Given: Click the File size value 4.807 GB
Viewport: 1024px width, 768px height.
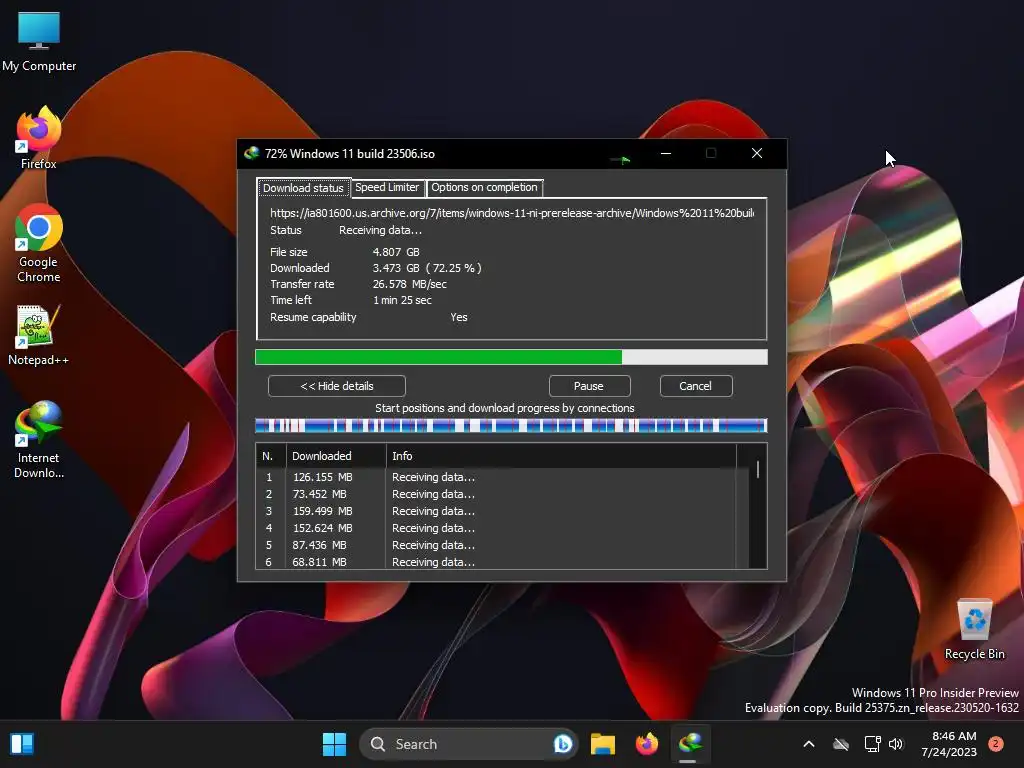Looking at the screenshot, I should tap(396, 252).
